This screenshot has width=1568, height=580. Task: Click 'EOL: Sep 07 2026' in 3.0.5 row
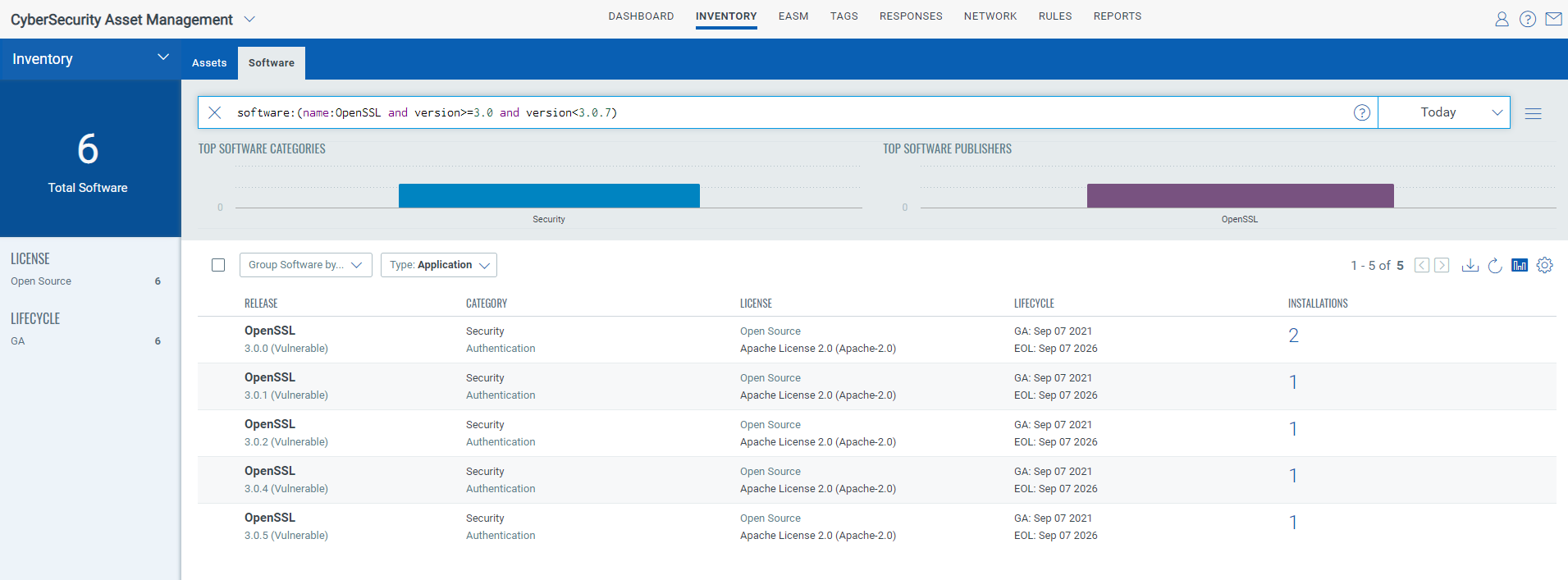click(x=1056, y=536)
